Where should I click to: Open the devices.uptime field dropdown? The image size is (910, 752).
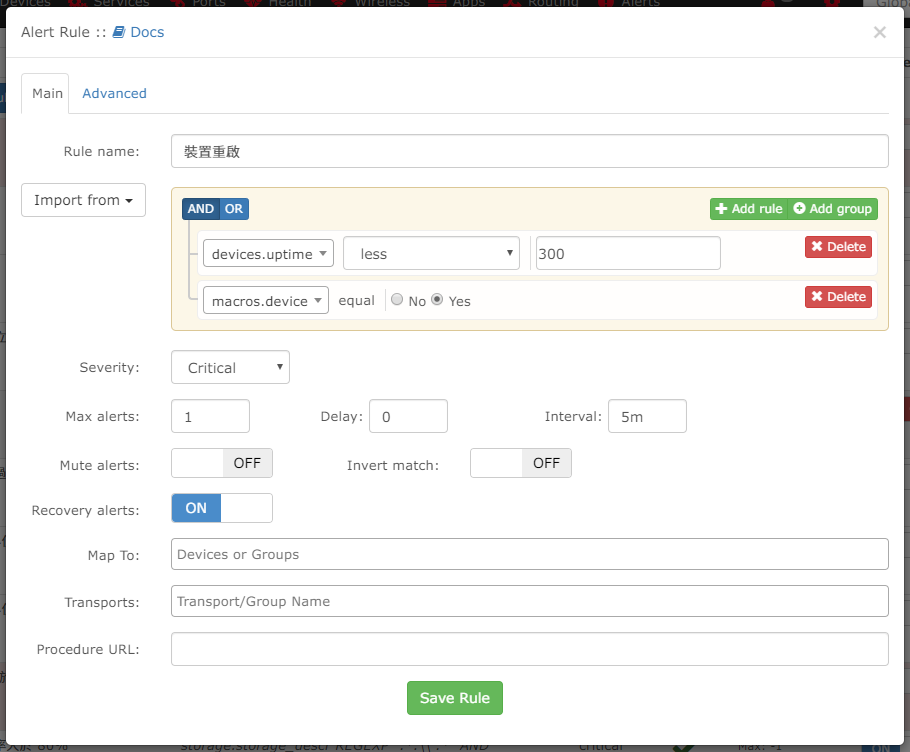pos(268,254)
